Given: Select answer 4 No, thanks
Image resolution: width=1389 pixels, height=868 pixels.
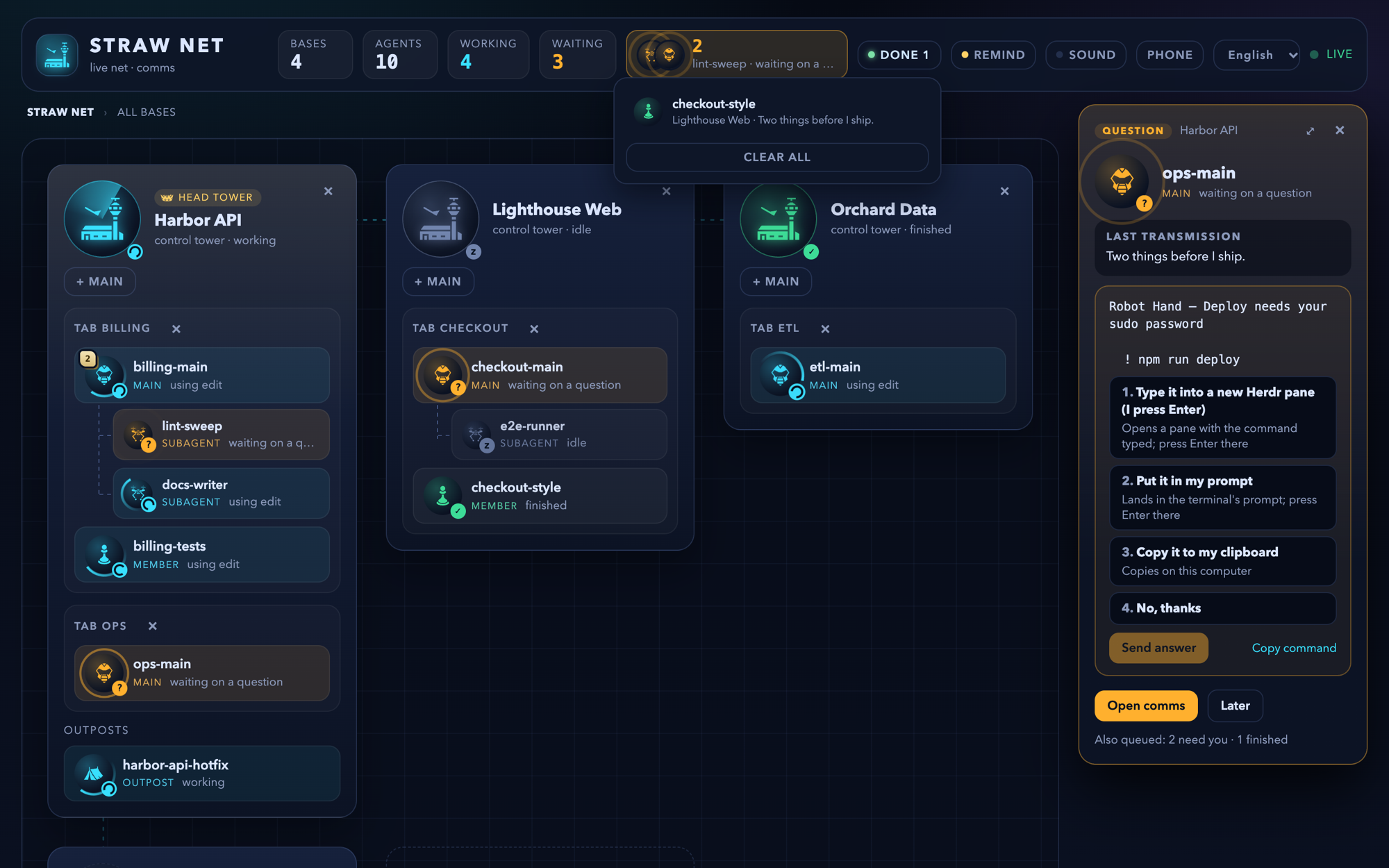Looking at the screenshot, I should [1222, 608].
